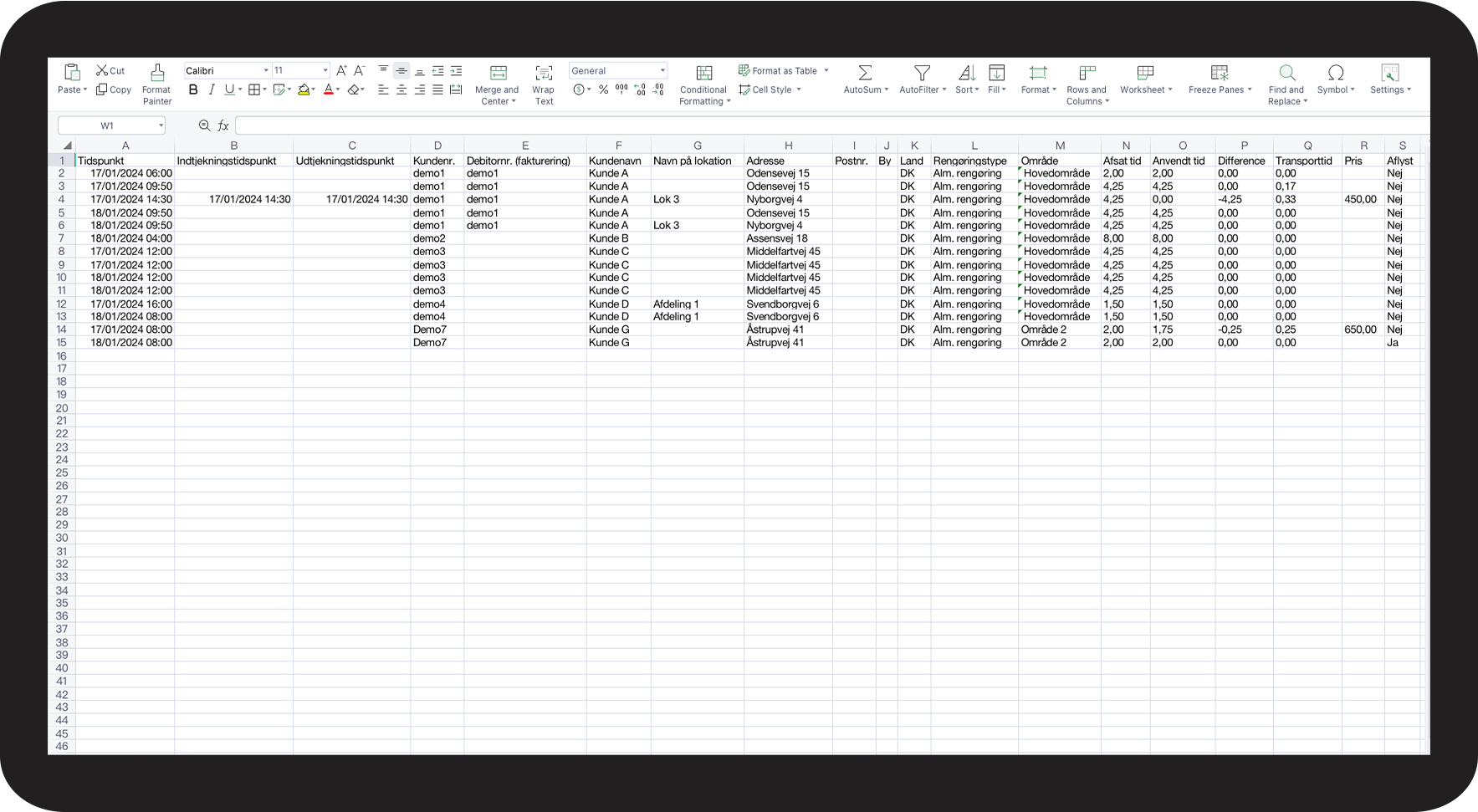Expand the General number format dropdown

point(662,71)
